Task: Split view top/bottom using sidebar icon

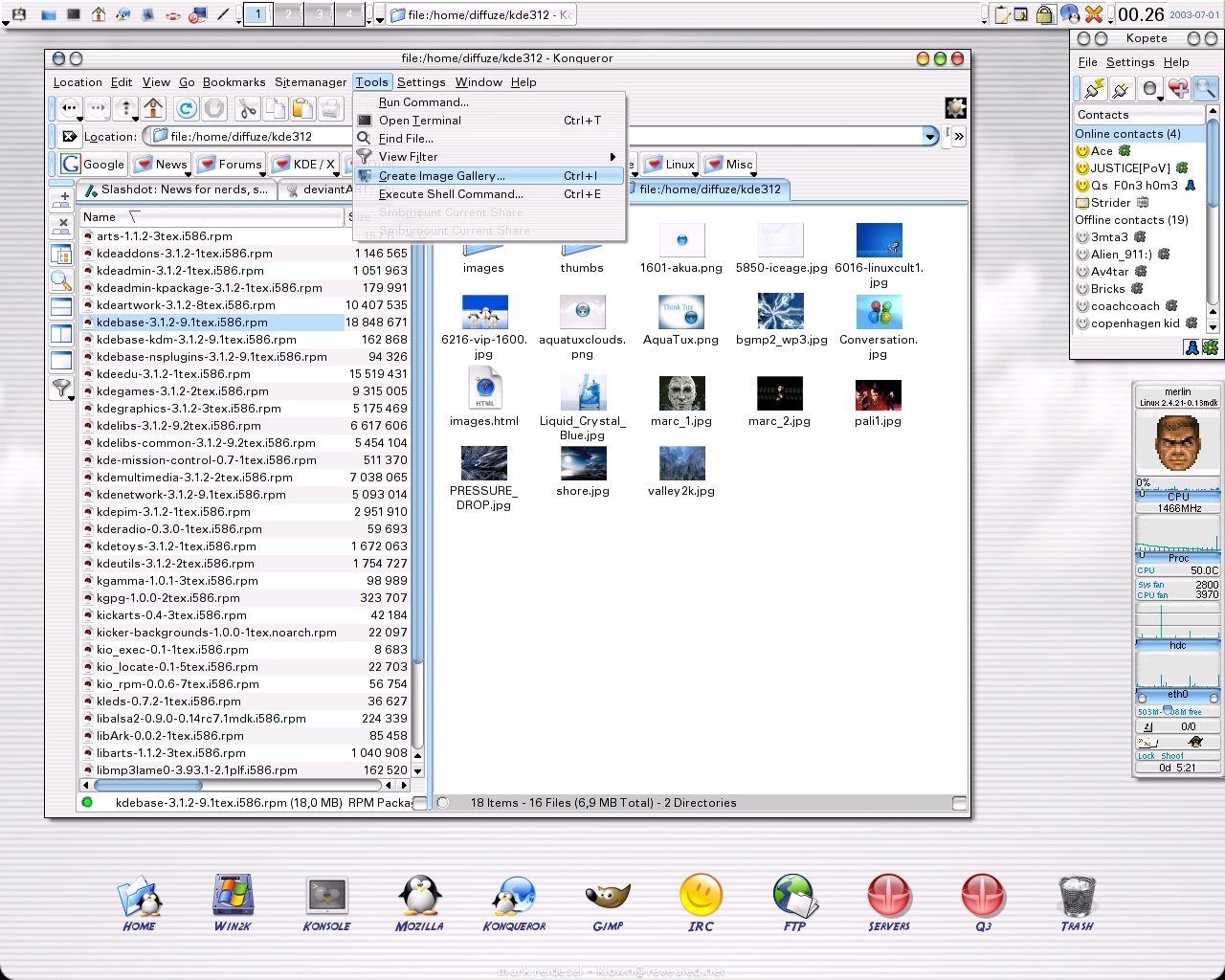Action: pos(61,307)
